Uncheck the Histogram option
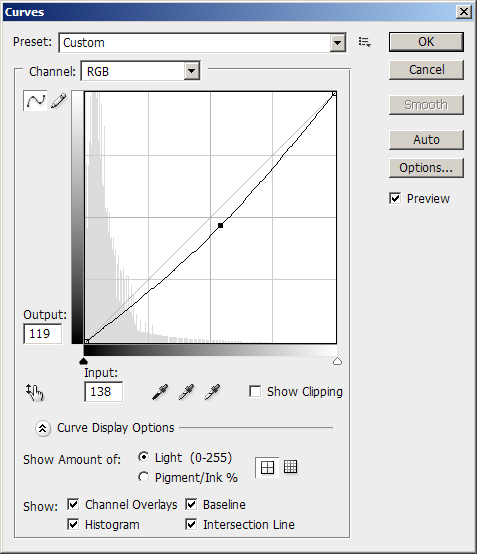The image size is (477, 554). click(x=73, y=524)
